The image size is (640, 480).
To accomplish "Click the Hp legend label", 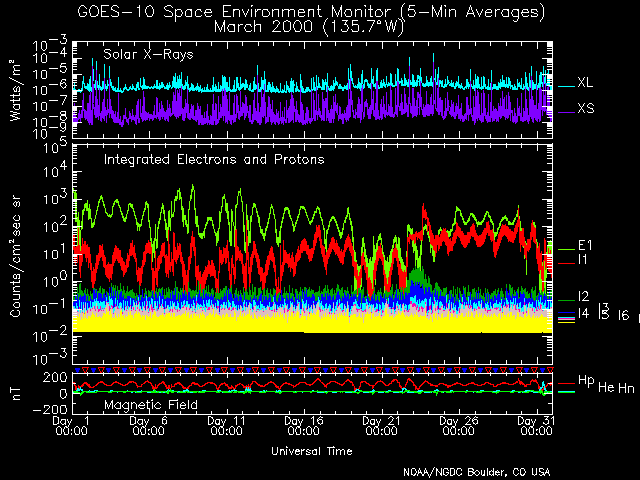I will [586, 380].
